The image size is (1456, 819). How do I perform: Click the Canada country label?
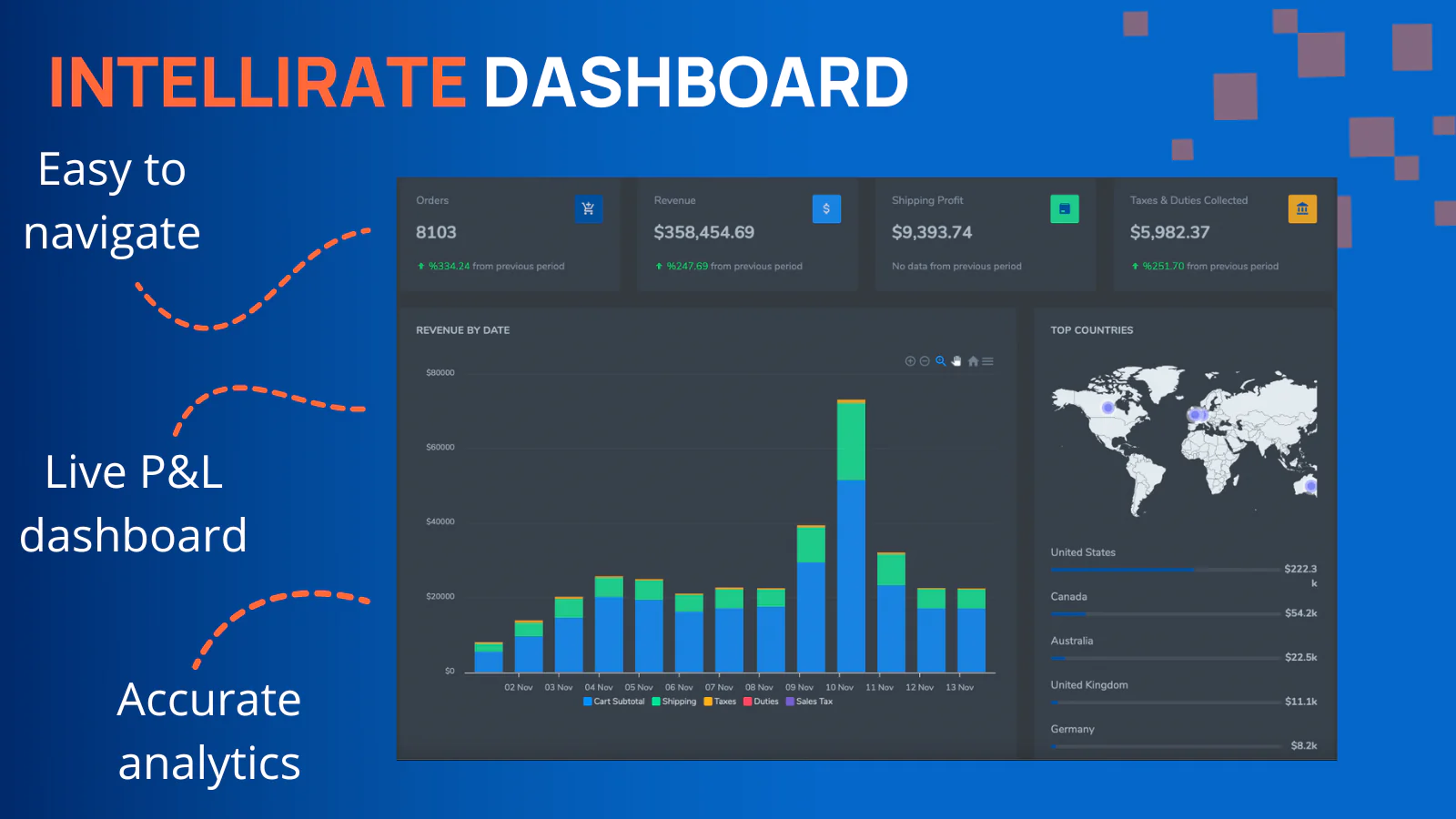[x=1069, y=597]
